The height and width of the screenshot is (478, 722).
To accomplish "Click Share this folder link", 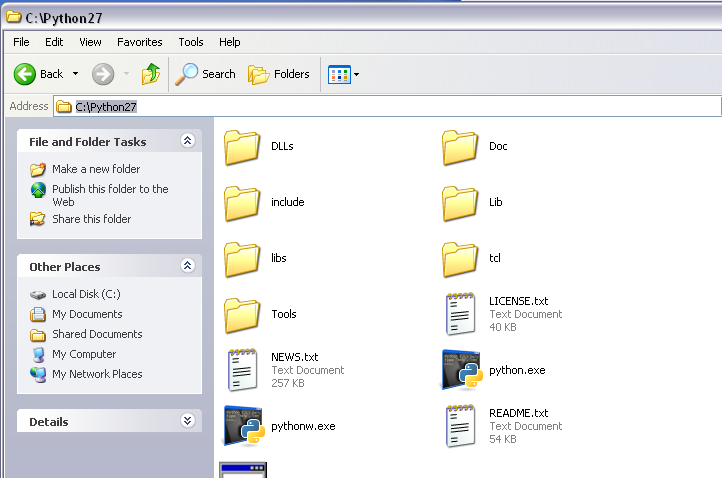I will point(92,219).
